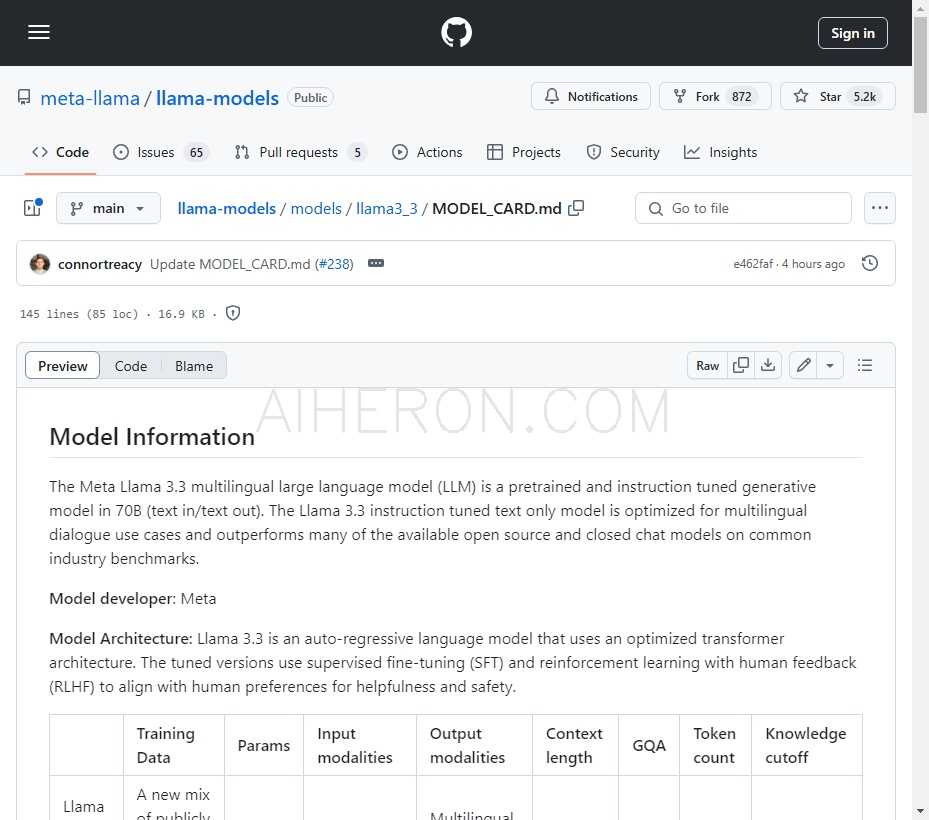Click the Notifications button
This screenshot has width=929, height=820.
[x=591, y=97]
